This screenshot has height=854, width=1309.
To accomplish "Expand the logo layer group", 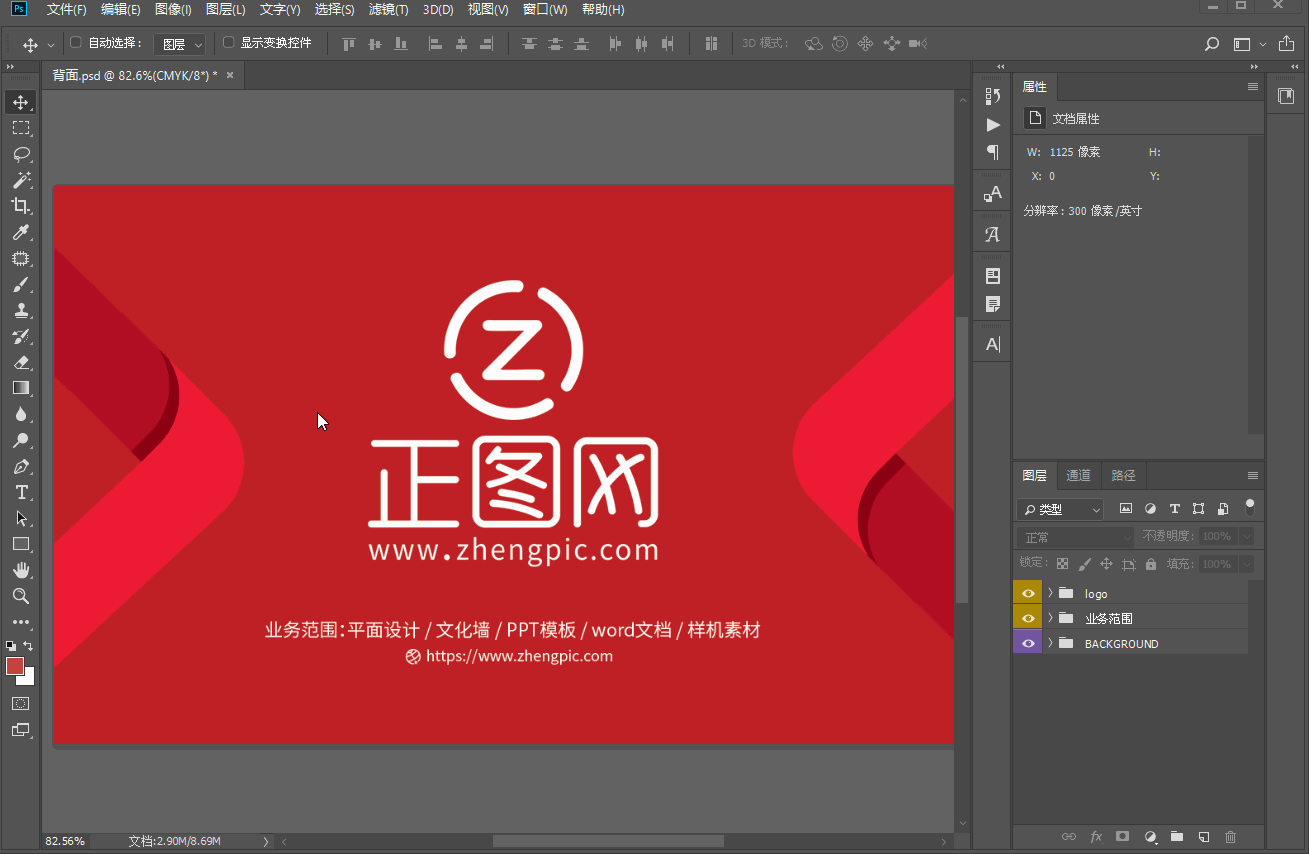I will [x=1050, y=593].
